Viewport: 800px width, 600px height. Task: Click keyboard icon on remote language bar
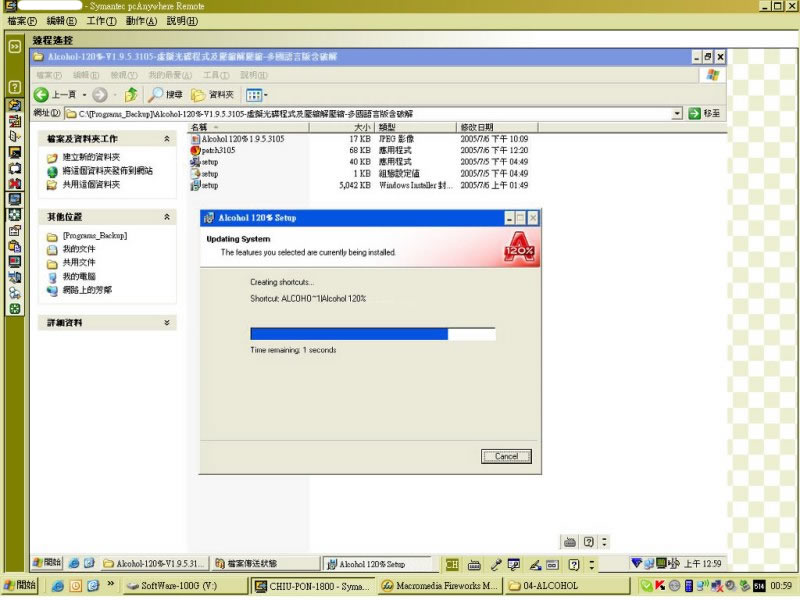474,565
